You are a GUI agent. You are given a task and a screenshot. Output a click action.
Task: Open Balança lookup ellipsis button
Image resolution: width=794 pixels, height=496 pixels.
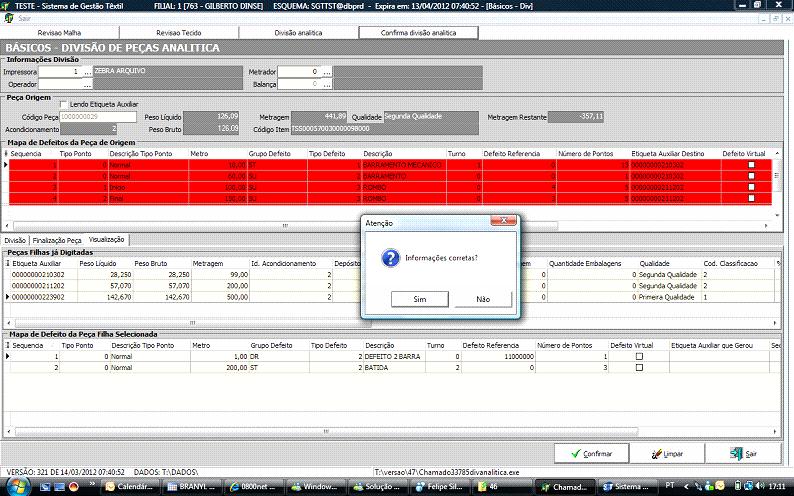(x=325, y=85)
